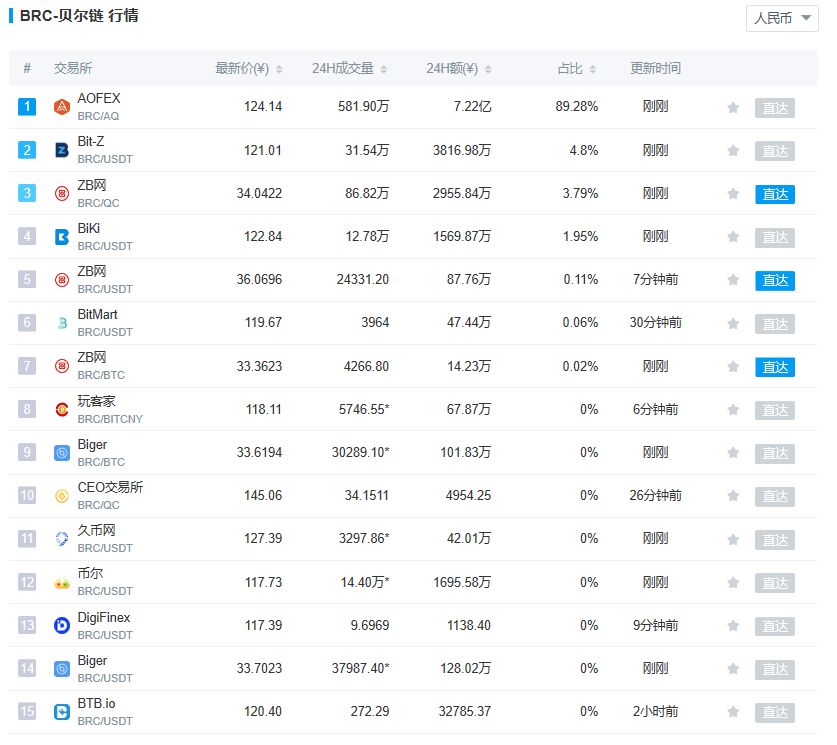Click the 更新时间 column header
This screenshot has width=837, height=745.
(655, 68)
